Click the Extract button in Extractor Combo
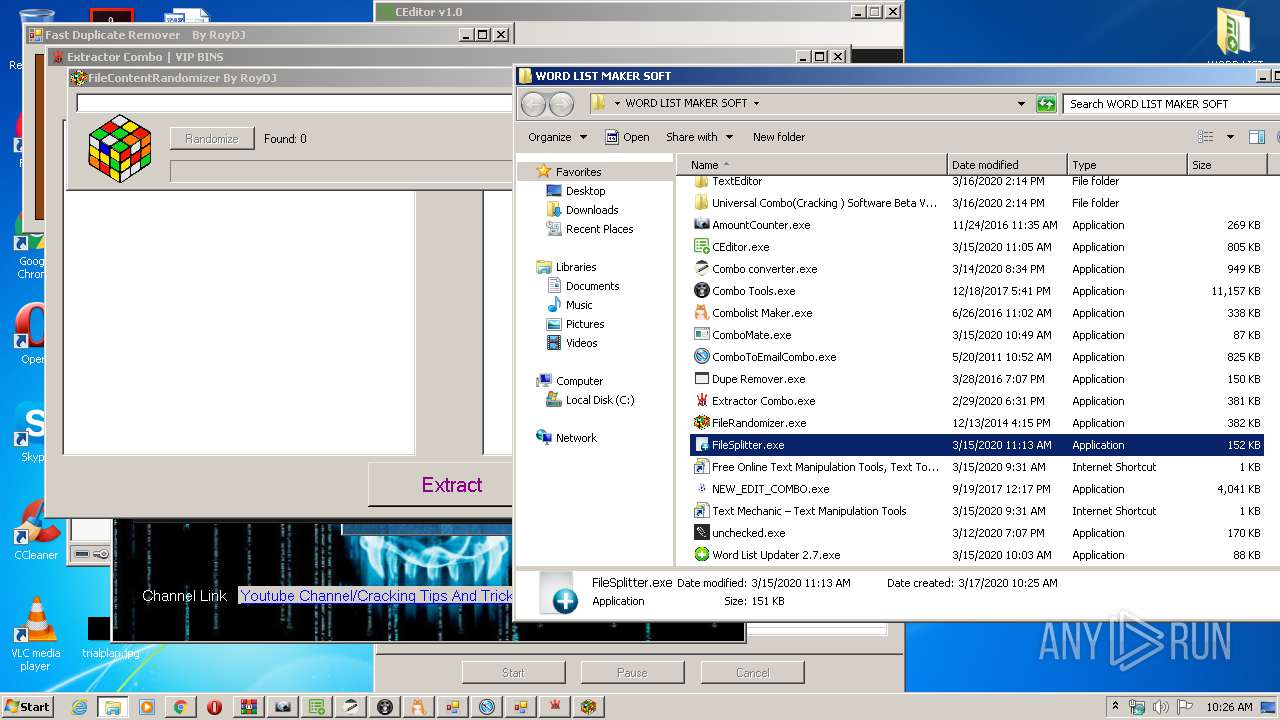Viewport: 1280px width, 720px height. coord(451,485)
